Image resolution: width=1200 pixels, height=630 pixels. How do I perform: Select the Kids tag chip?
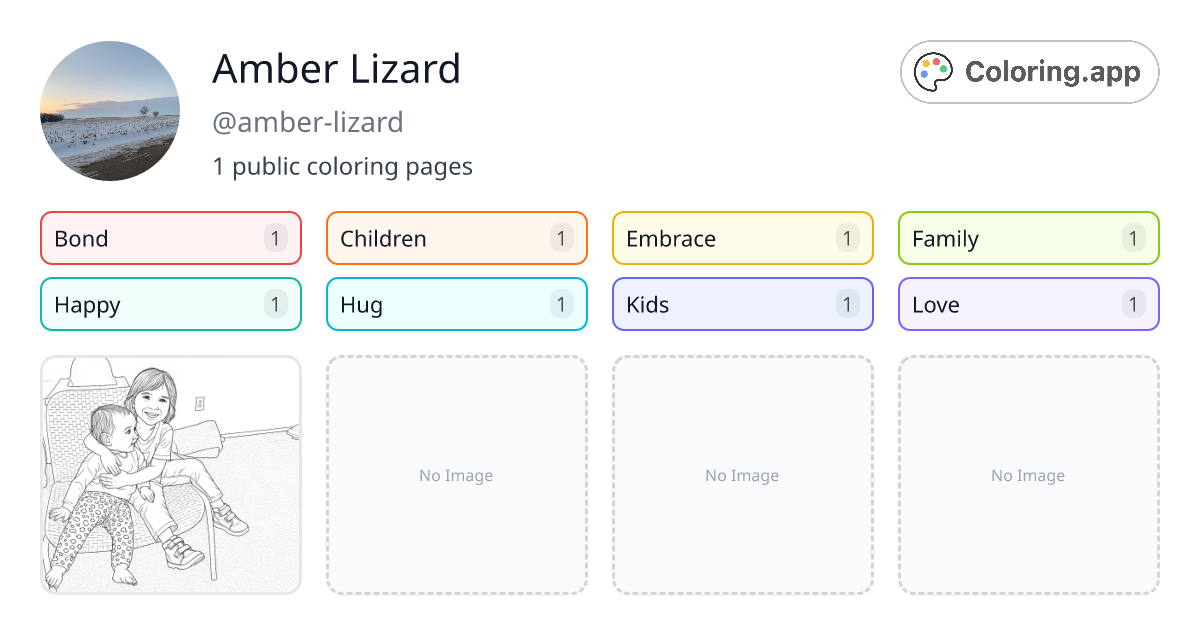(742, 304)
